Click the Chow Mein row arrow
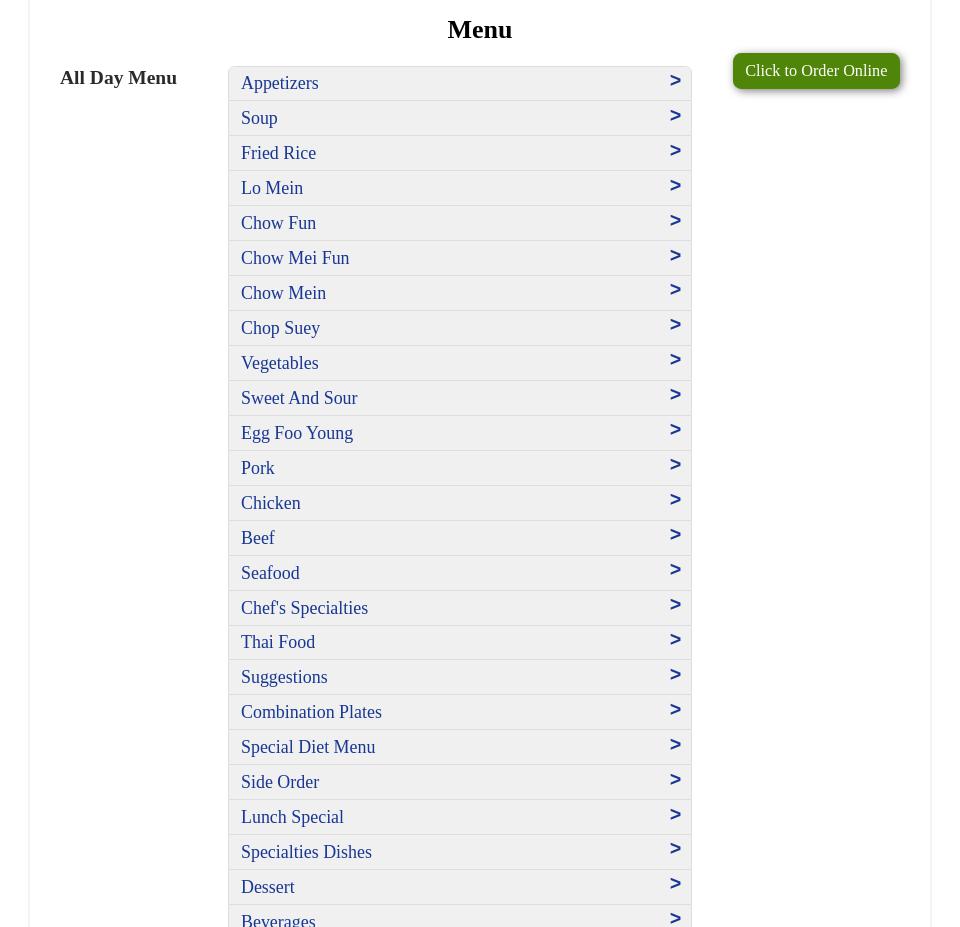The width and height of the screenshot is (960, 927). (675, 290)
